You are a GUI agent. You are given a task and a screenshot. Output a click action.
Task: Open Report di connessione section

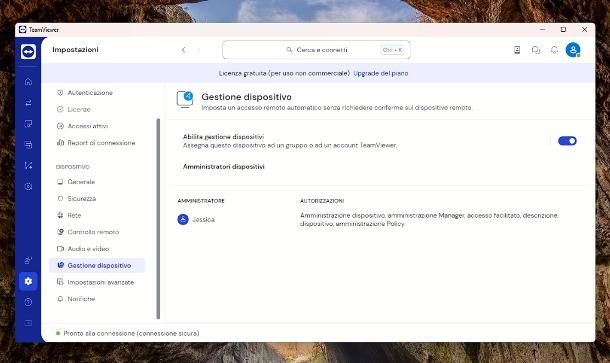coord(101,143)
